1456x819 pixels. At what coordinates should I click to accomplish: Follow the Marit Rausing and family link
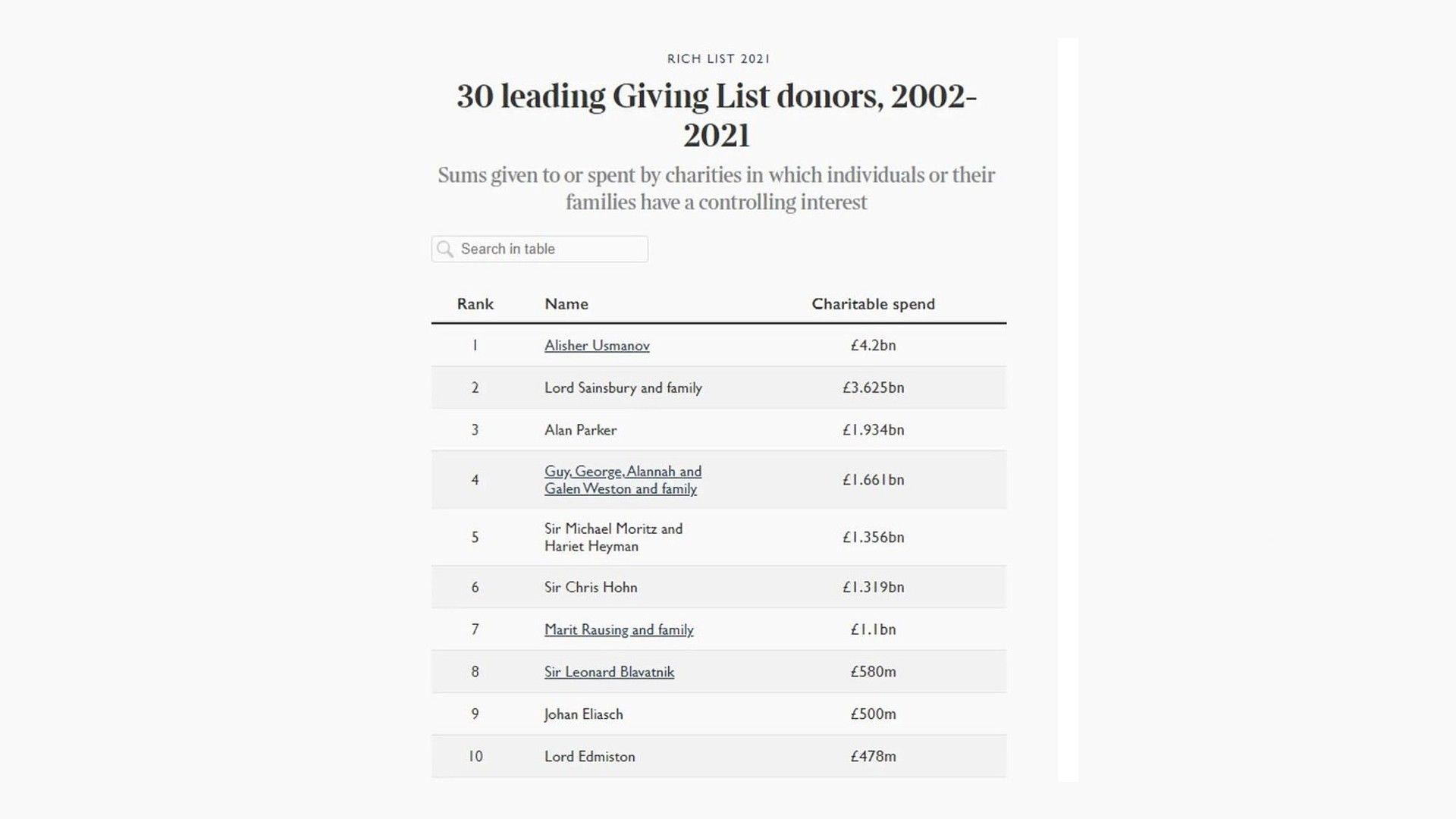(x=619, y=629)
